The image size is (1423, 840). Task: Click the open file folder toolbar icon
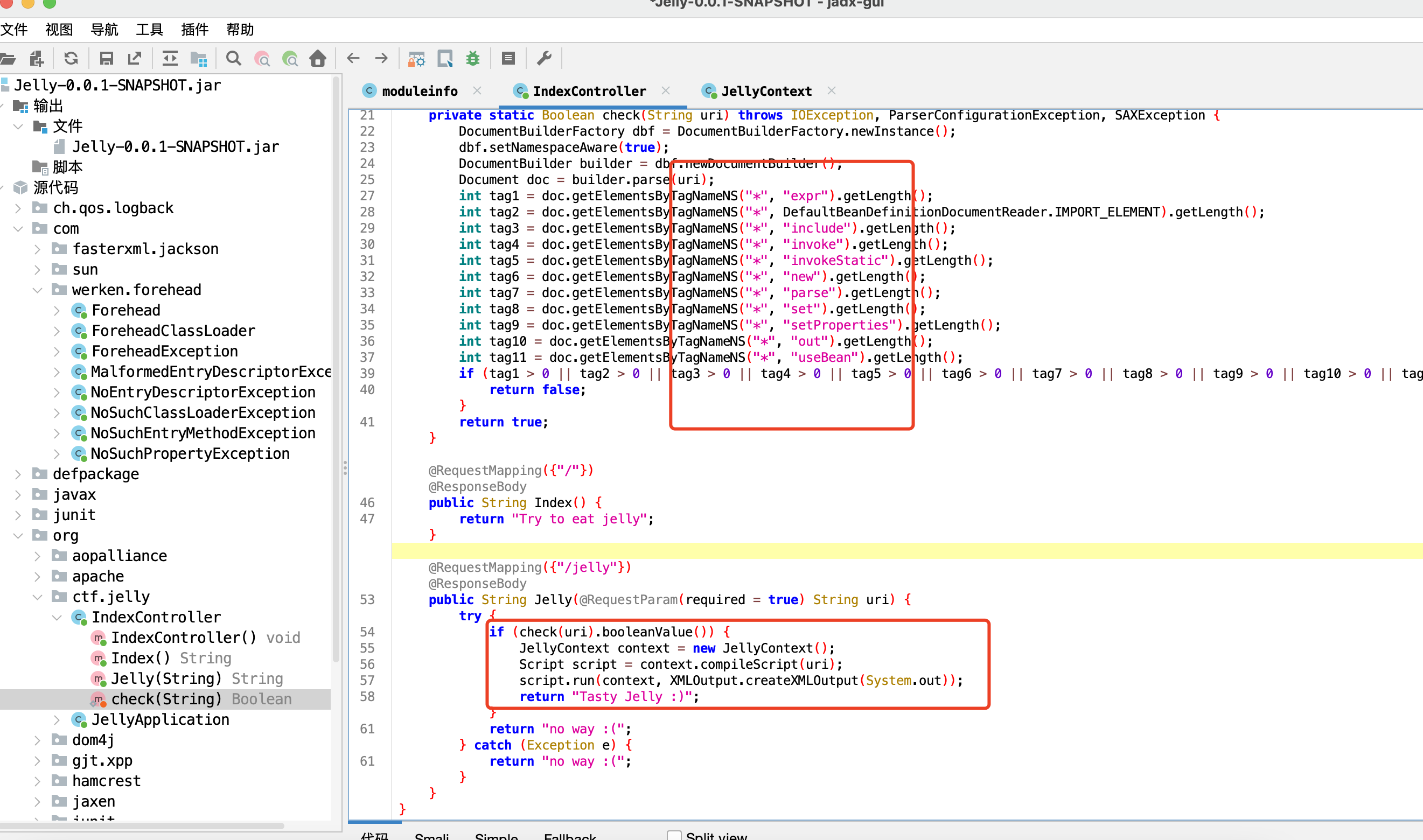7,58
